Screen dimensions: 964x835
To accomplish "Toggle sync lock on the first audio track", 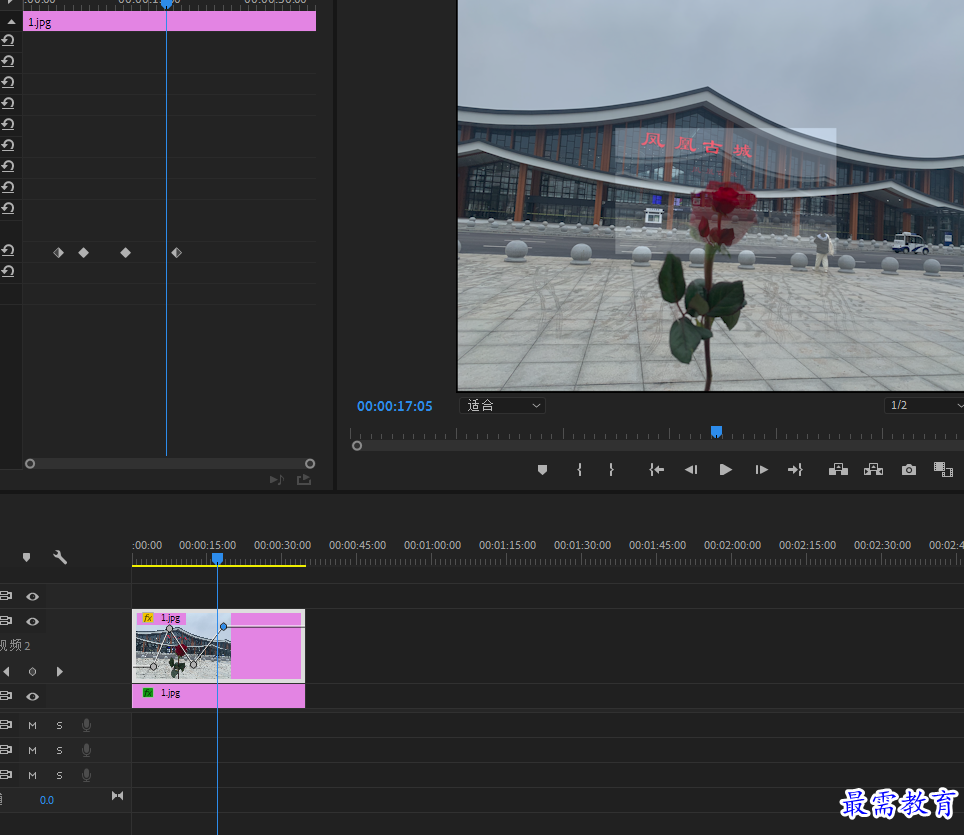I will point(6,725).
